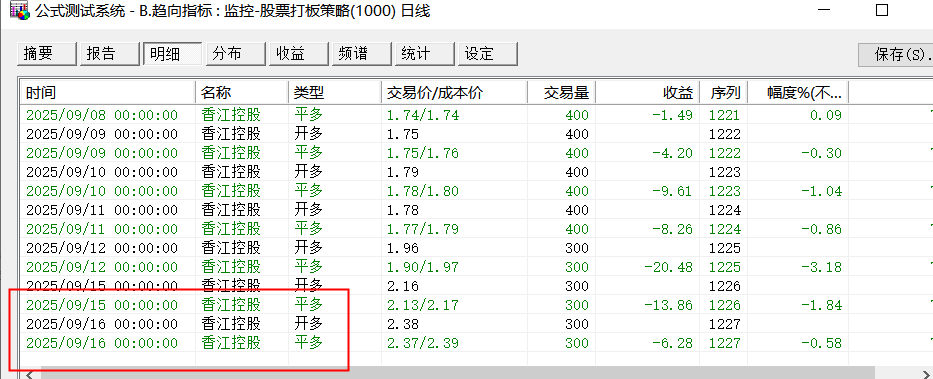Select the 2025/09/08 平多 row date
Image resolution: width=933 pixels, height=379 pixels.
[x=102, y=115]
